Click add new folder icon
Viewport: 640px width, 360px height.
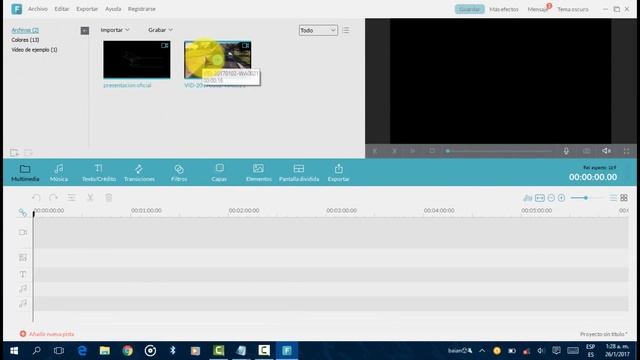(14, 153)
